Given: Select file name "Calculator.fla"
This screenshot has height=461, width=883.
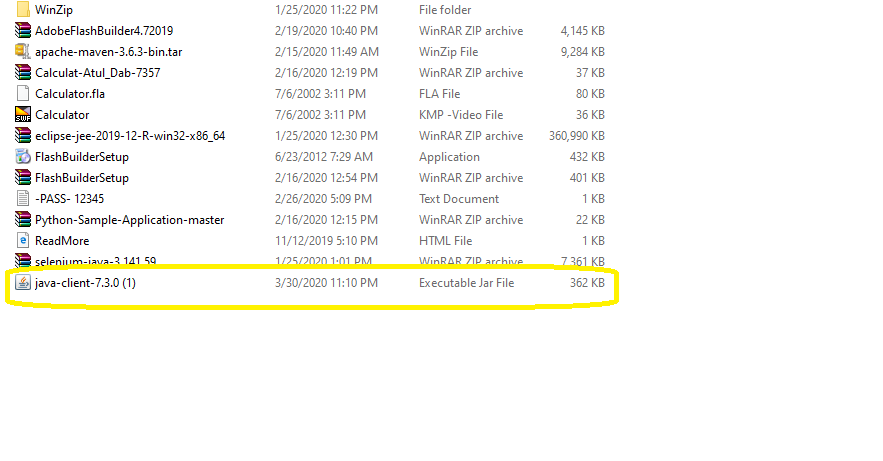Looking at the screenshot, I should pos(70,93).
